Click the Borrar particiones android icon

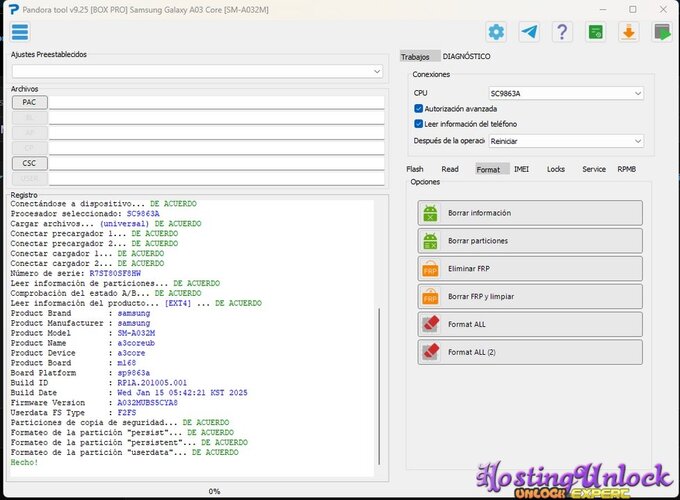tap(430, 241)
